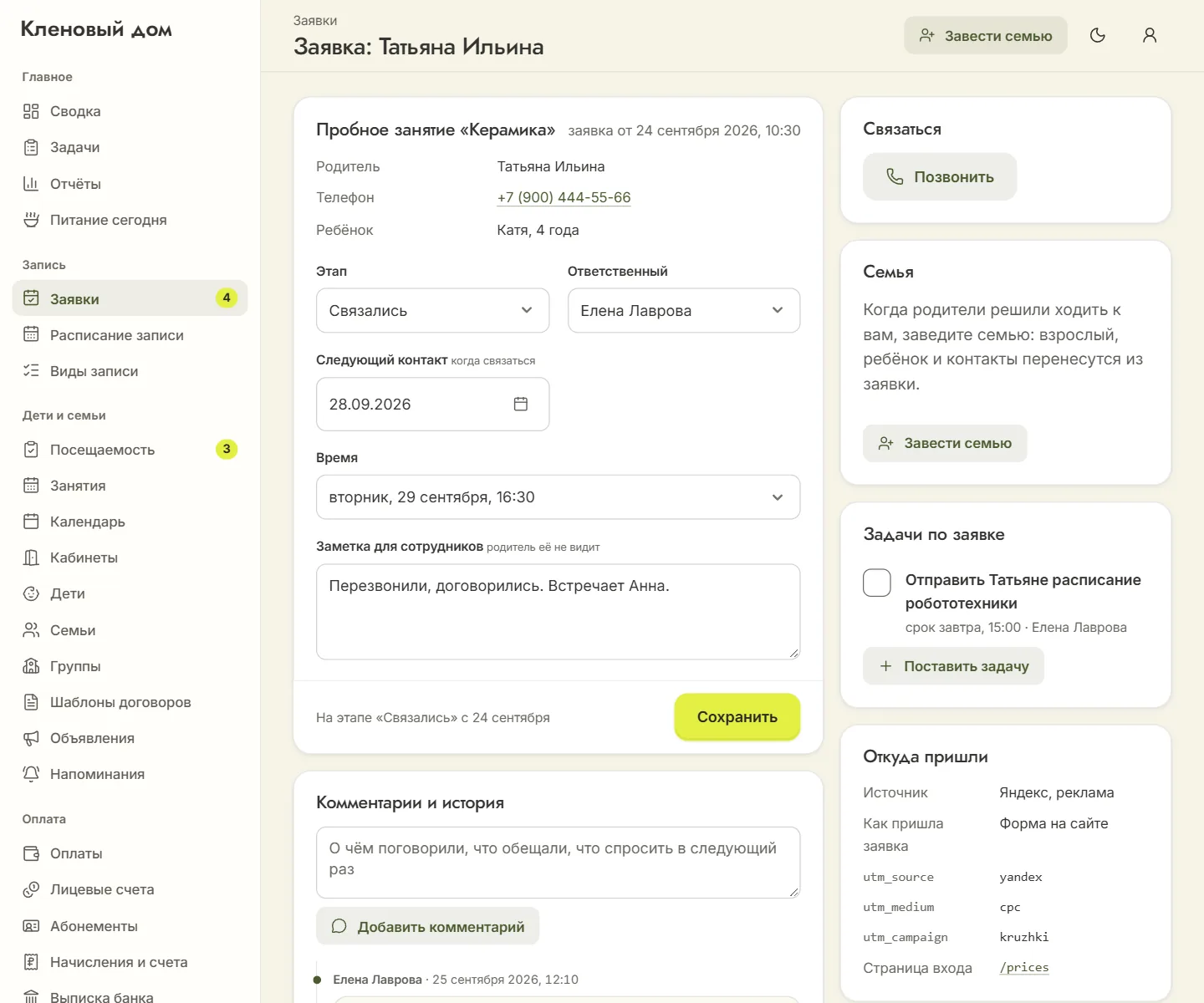Click Добавить комментарий button
Screen dimensions: 1204x1003
[427, 926]
